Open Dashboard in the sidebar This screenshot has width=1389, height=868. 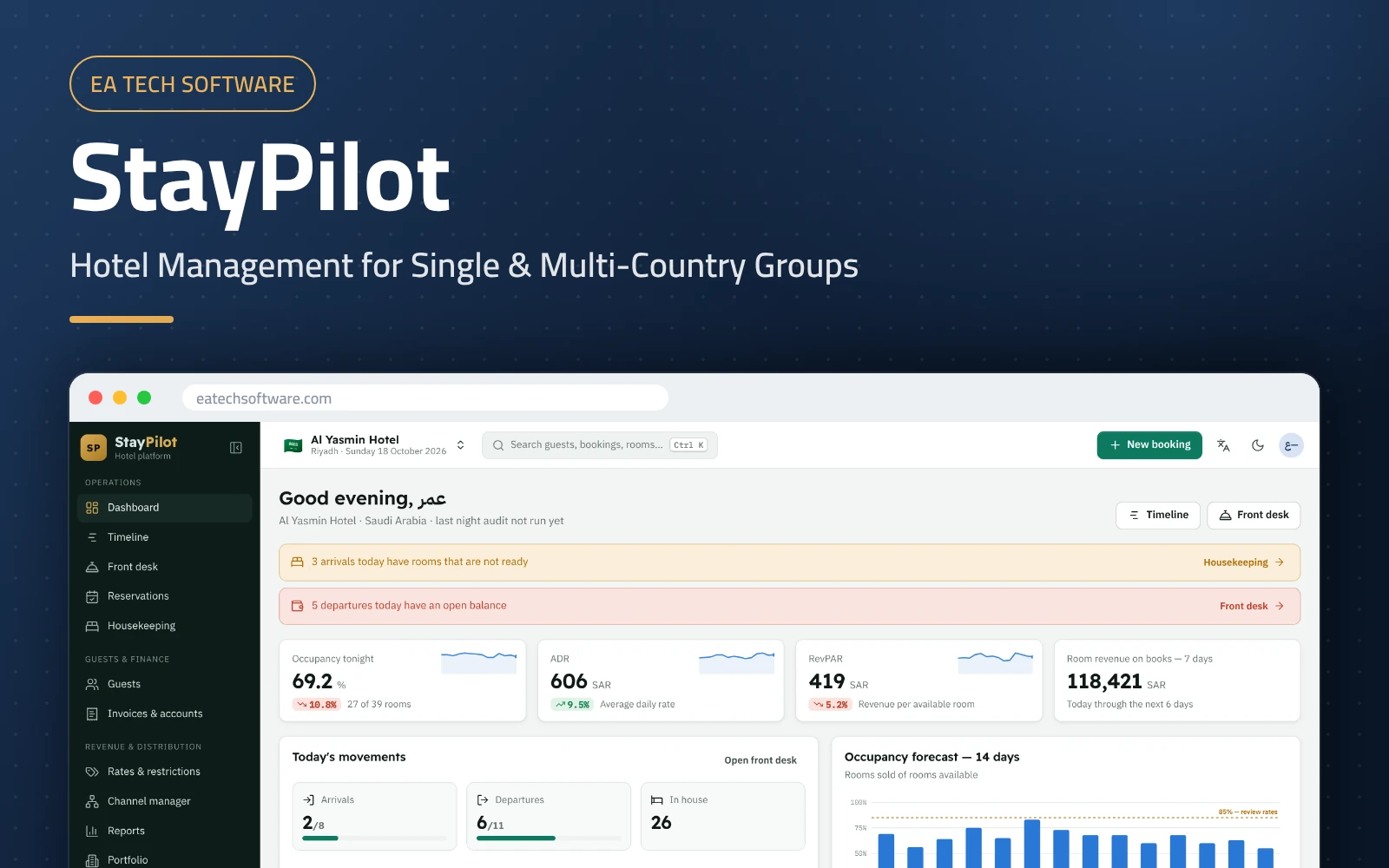click(165, 508)
